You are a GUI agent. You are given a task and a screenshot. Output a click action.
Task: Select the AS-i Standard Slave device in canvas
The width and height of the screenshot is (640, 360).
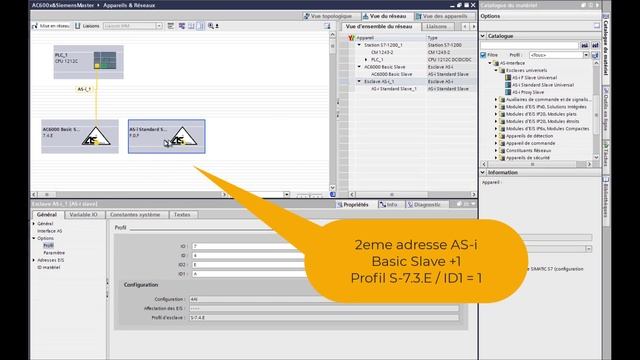click(167, 136)
